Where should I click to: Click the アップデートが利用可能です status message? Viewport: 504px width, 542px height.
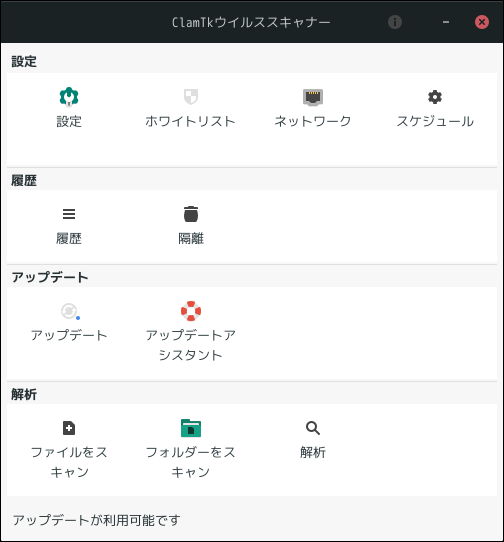[x=96, y=520]
